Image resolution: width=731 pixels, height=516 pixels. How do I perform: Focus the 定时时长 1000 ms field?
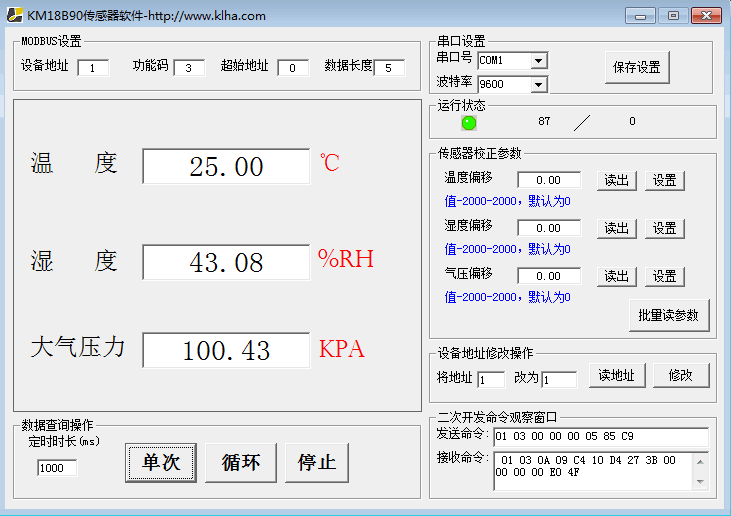[57, 468]
